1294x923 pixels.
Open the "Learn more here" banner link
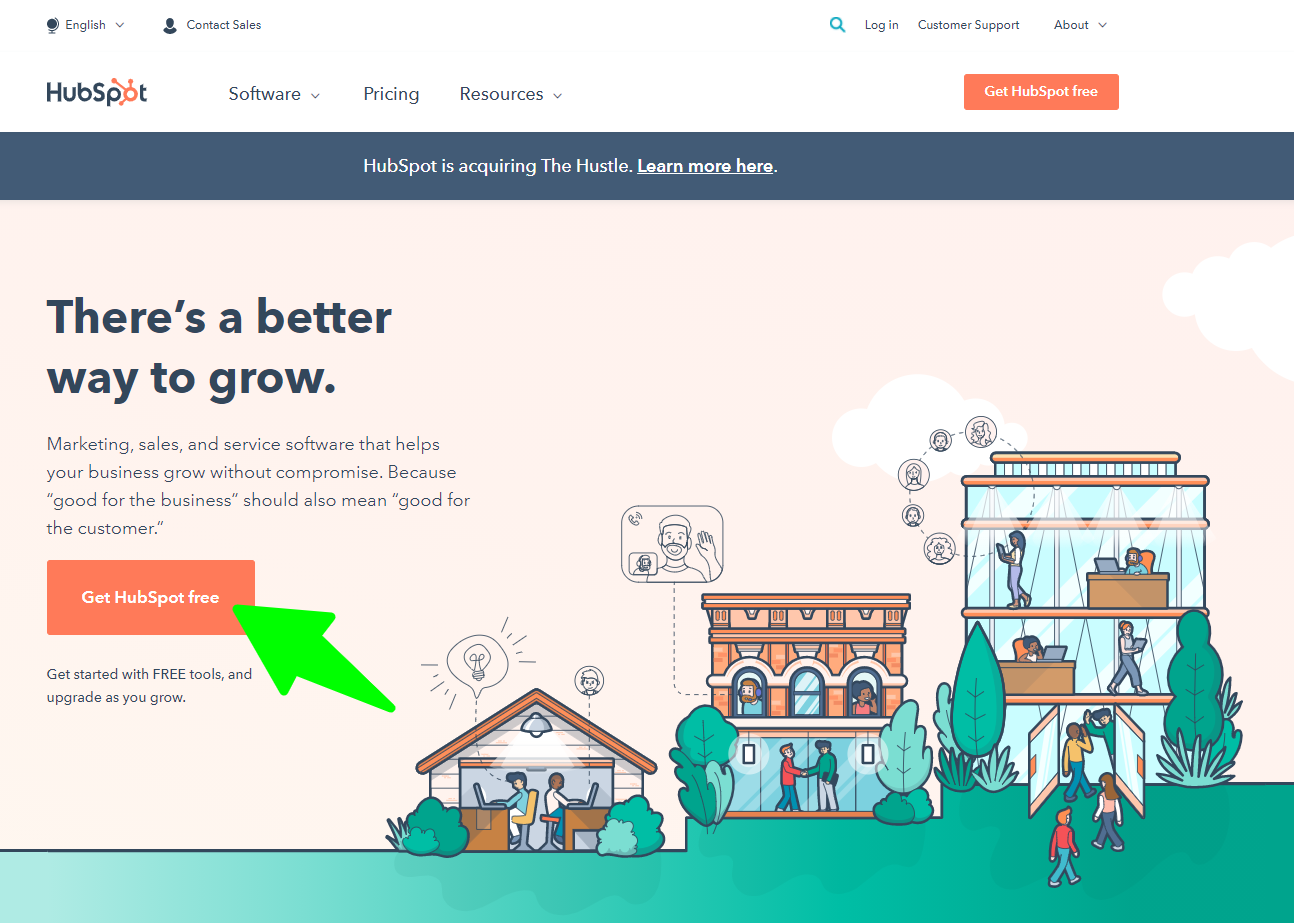coord(704,166)
